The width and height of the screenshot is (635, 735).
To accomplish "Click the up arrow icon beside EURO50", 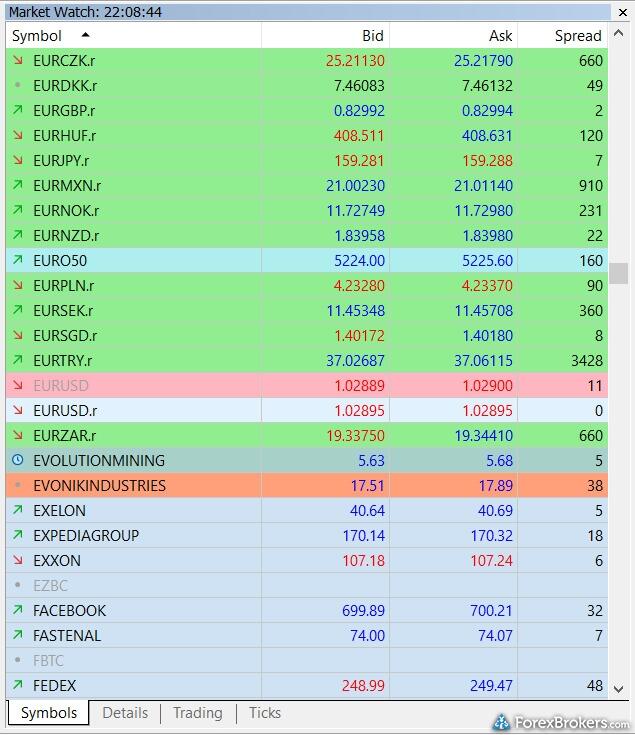I will (x=18, y=261).
